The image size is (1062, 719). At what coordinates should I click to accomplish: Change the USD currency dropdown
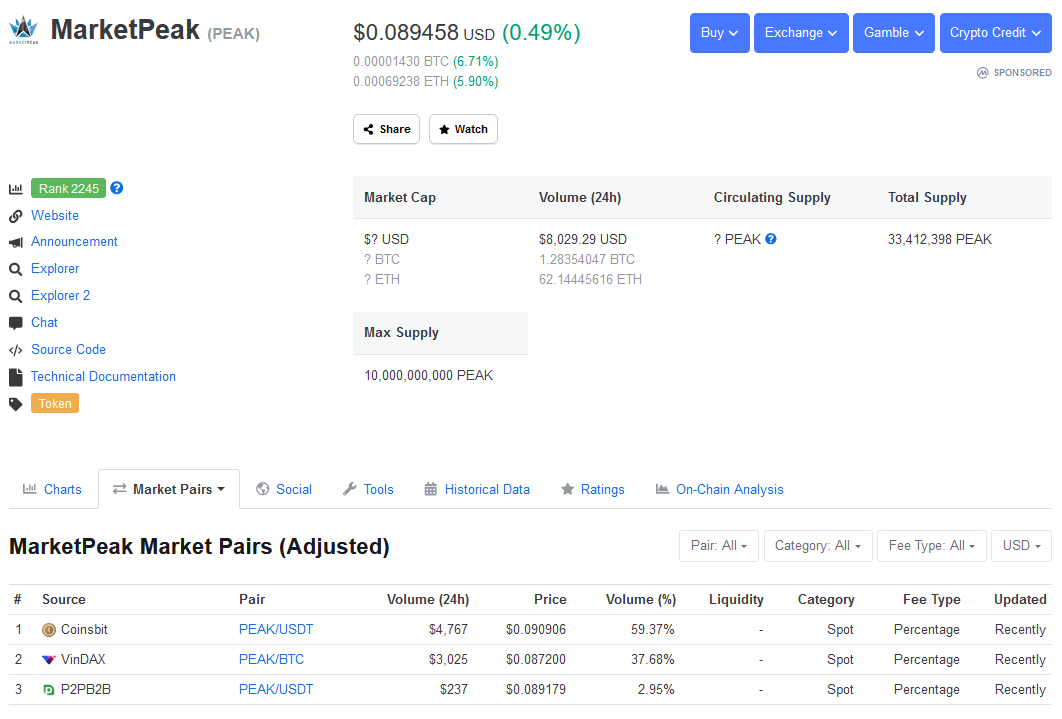1022,546
